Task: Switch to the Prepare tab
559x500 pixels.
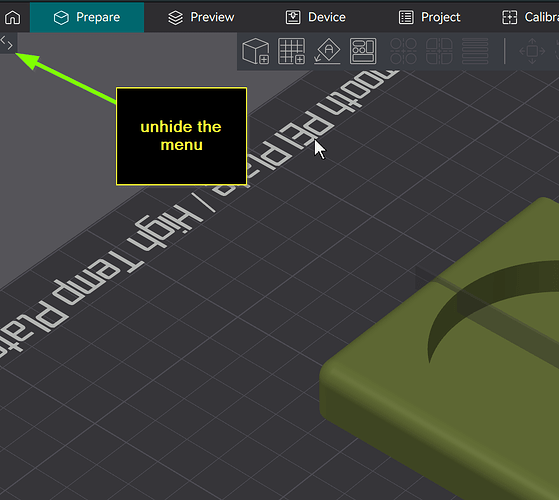Action: pyautogui.click(x=87, y=17)
